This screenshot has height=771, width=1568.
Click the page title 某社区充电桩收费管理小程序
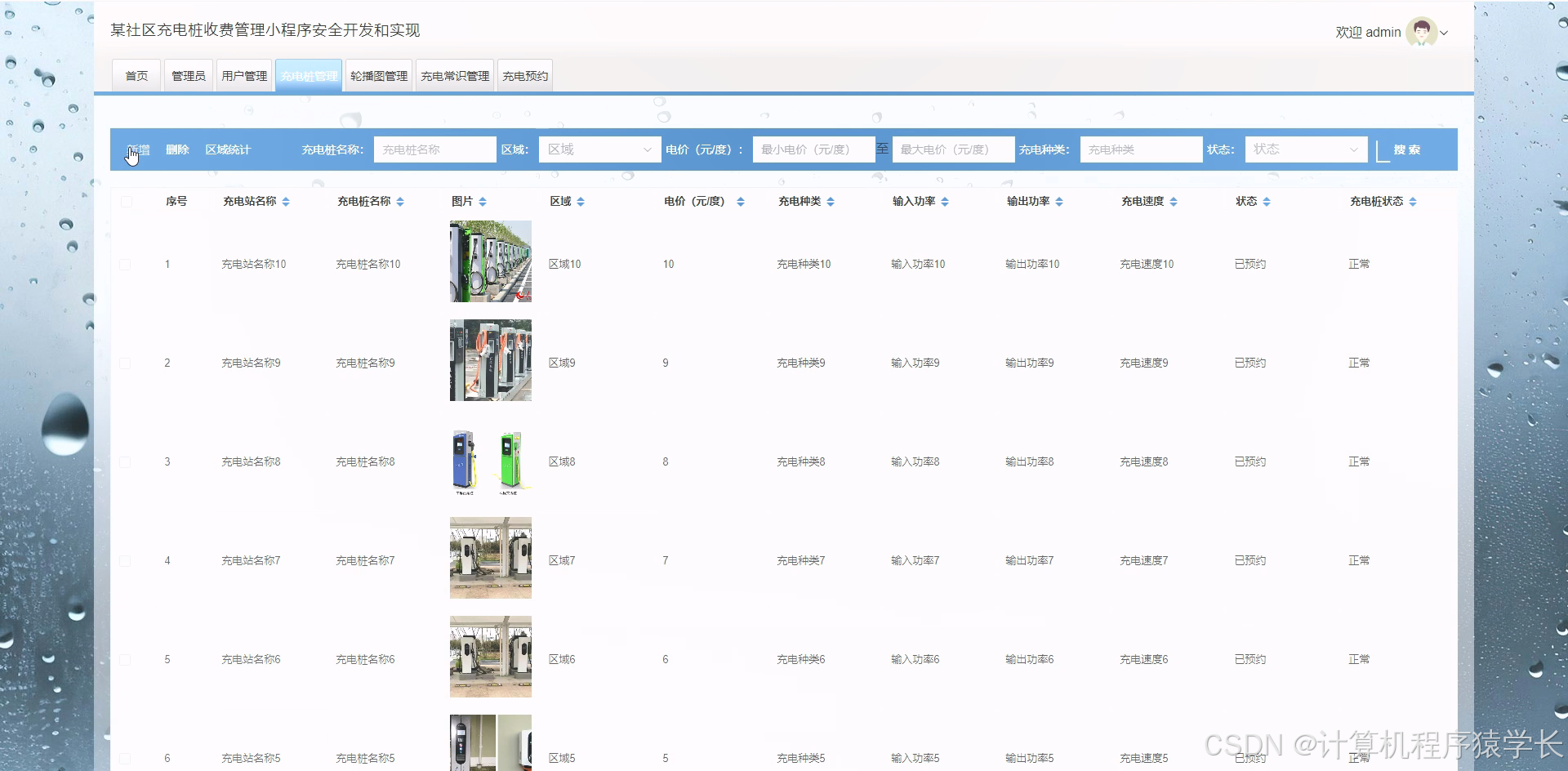(265, 30)
